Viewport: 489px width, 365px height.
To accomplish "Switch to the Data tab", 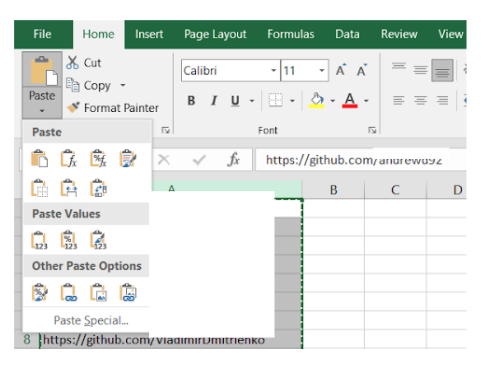I will (x=347, y=34).
